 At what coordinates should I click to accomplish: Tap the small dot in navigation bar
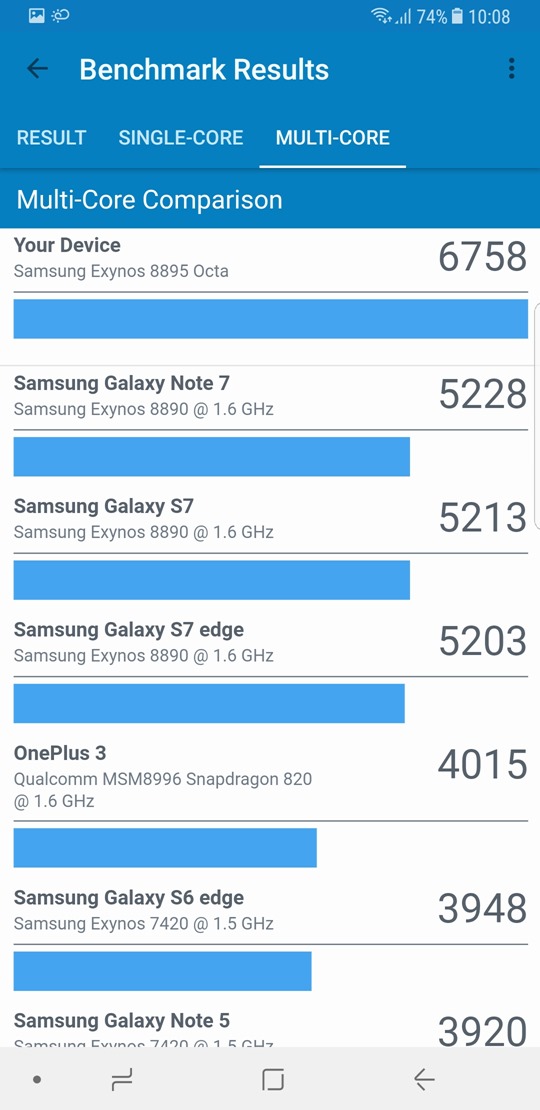(37, 1080)
